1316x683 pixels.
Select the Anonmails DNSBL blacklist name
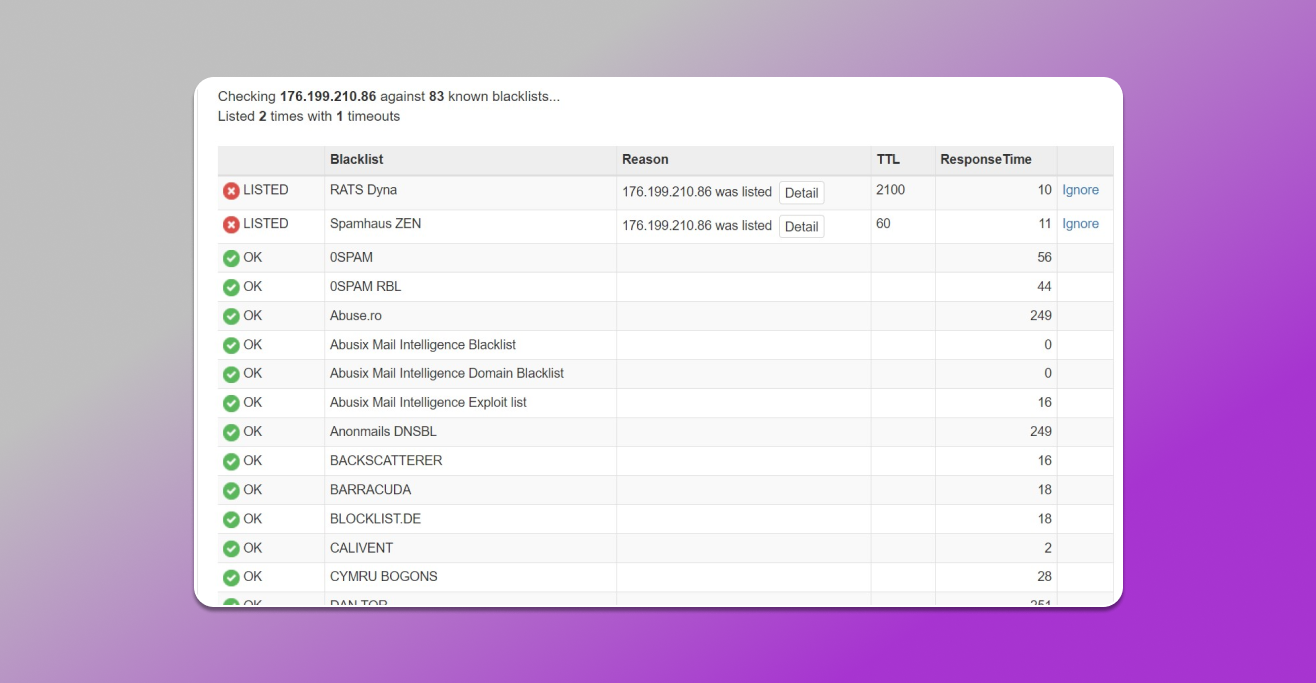(383, 431)
